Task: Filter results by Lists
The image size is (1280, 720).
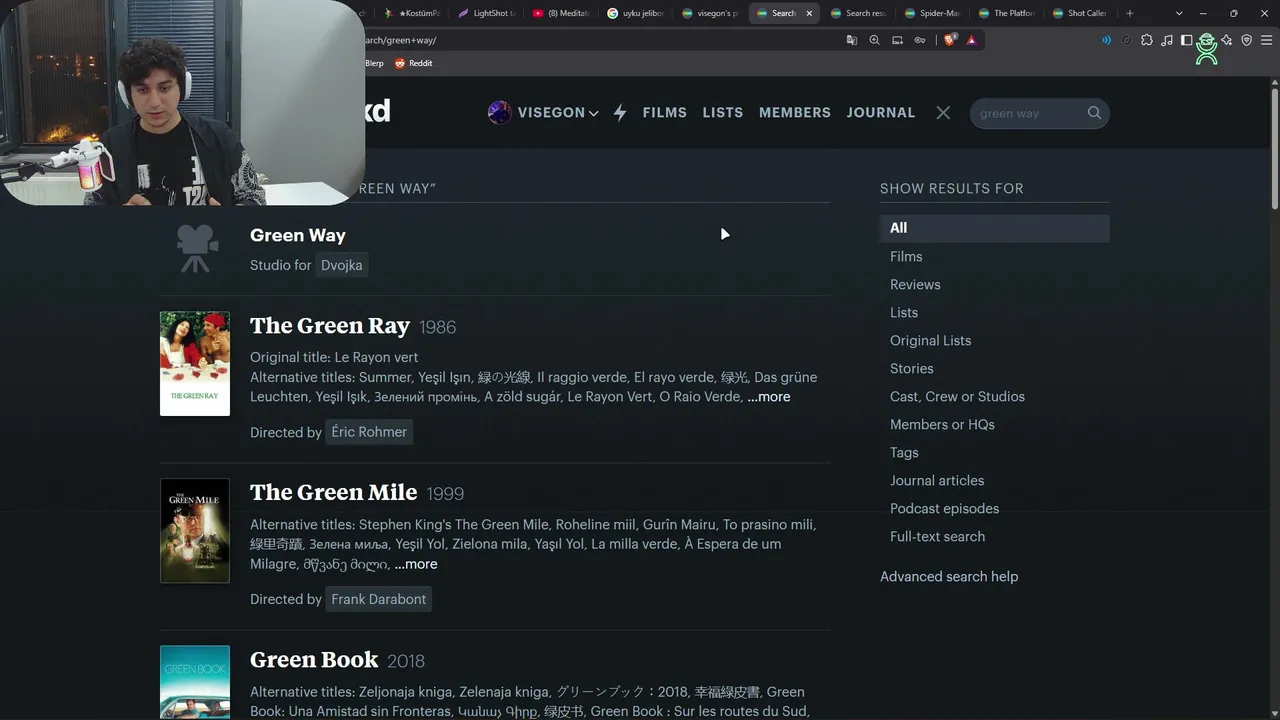Action: tap(904, 313)
